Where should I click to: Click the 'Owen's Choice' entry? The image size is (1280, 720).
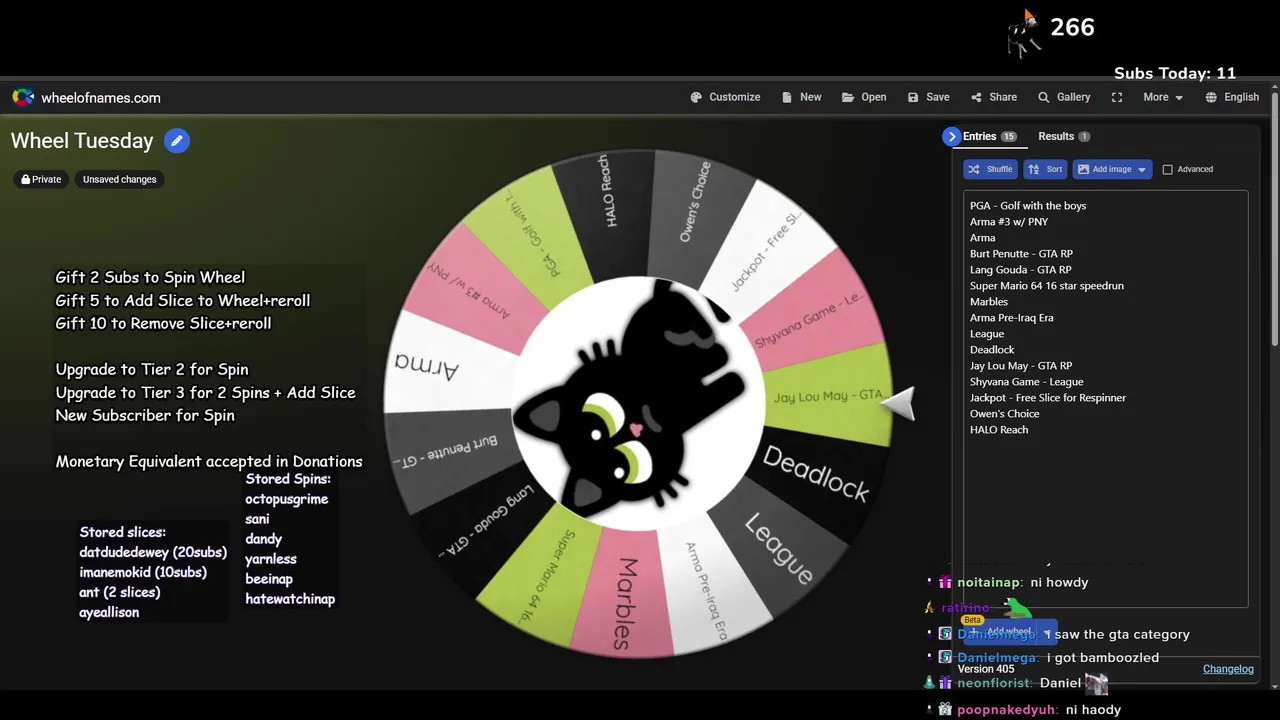click(1004, 414)
